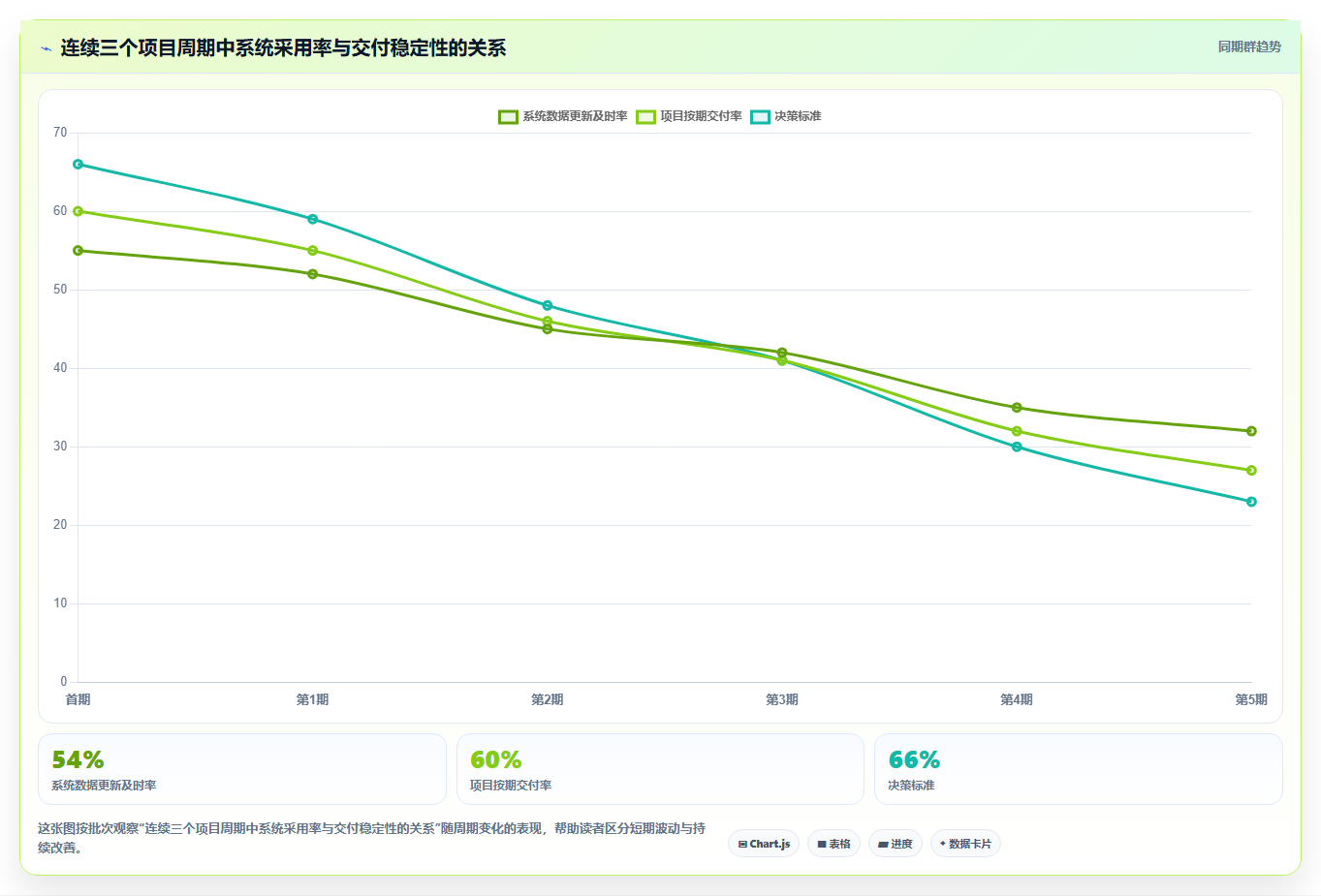The image size is (1321, 896).
Task: Click the 首期 x-axis label
Action: click(78, 699)
